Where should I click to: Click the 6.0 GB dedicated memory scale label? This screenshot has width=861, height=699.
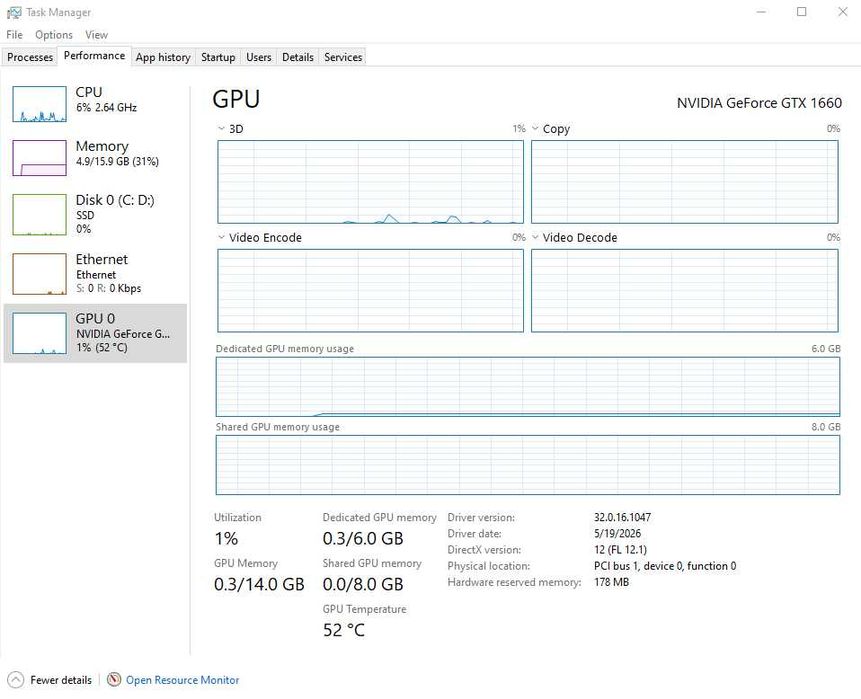tap(826, 349)
